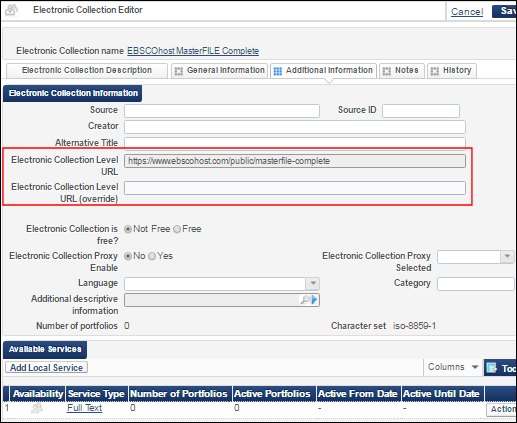The height and width of the screenshot is (423, 517).
Task: Click the Availability column header
Action: (38, 394)
